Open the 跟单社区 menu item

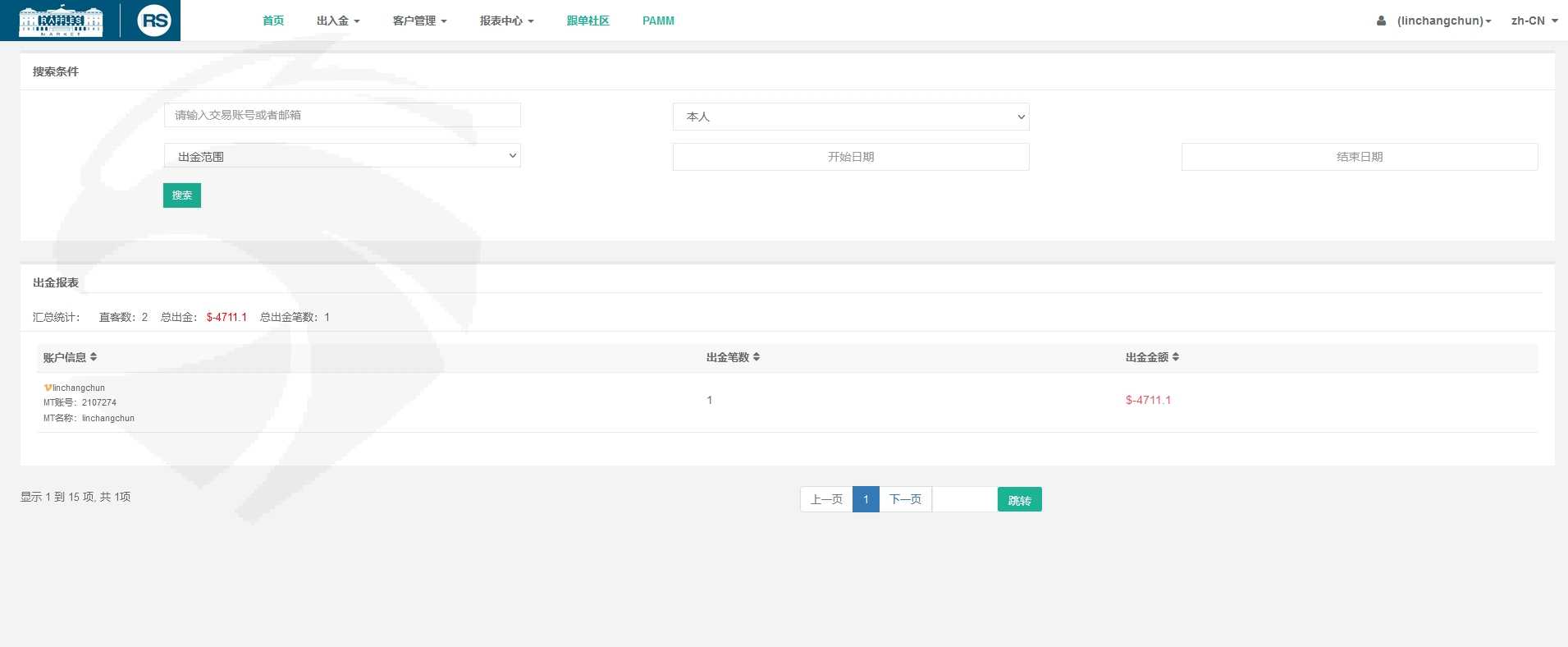[x=587, y=21]
